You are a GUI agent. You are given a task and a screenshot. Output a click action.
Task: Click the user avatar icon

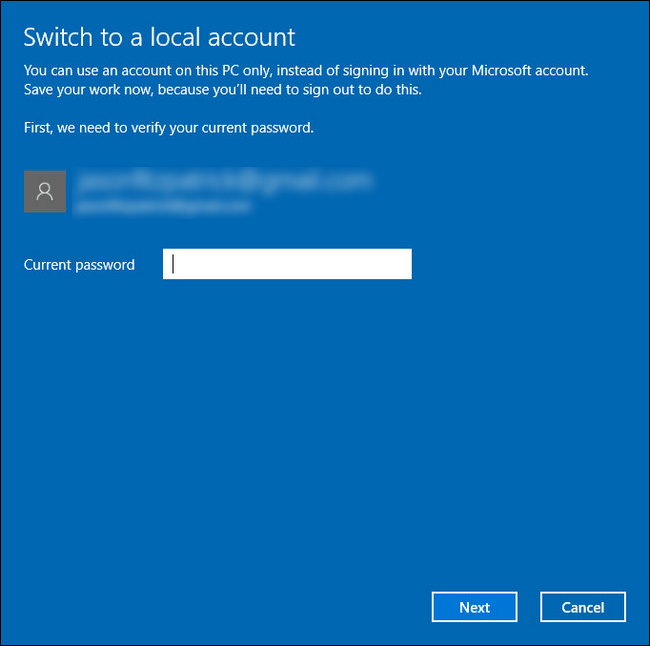pyautogui.click(x=45, y=191)
